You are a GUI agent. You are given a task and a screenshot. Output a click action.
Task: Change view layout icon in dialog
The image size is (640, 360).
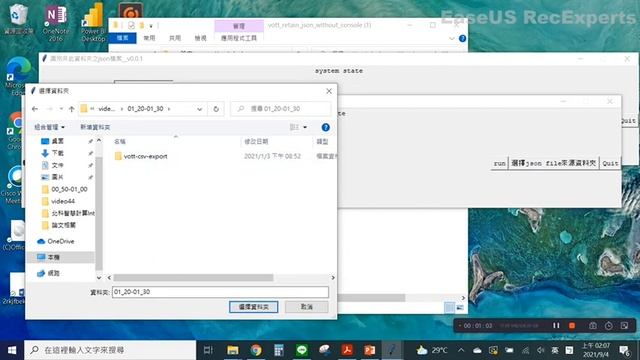pyautogui.click(x=294, y=127)
